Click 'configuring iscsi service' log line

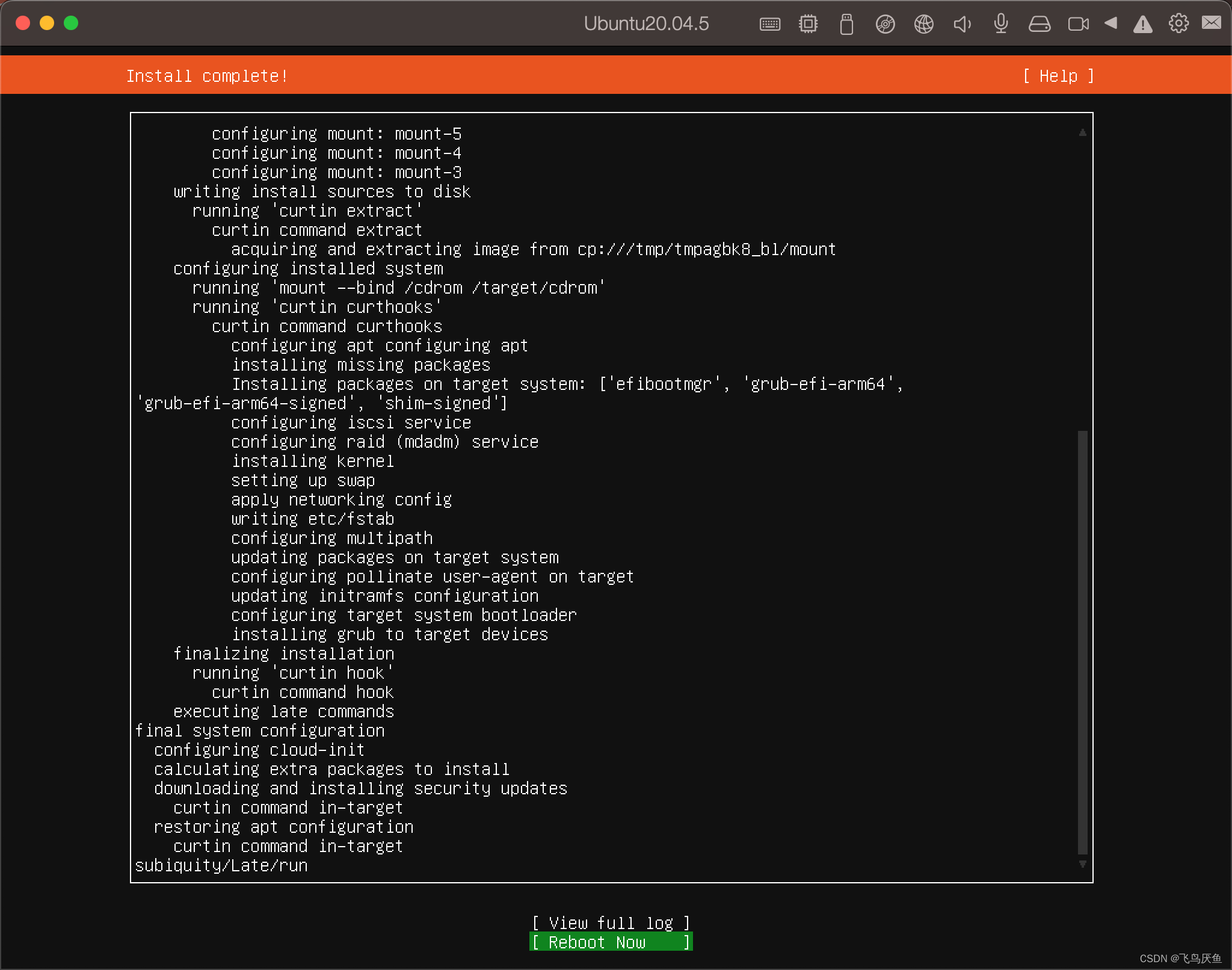click(x=351, y=422)
